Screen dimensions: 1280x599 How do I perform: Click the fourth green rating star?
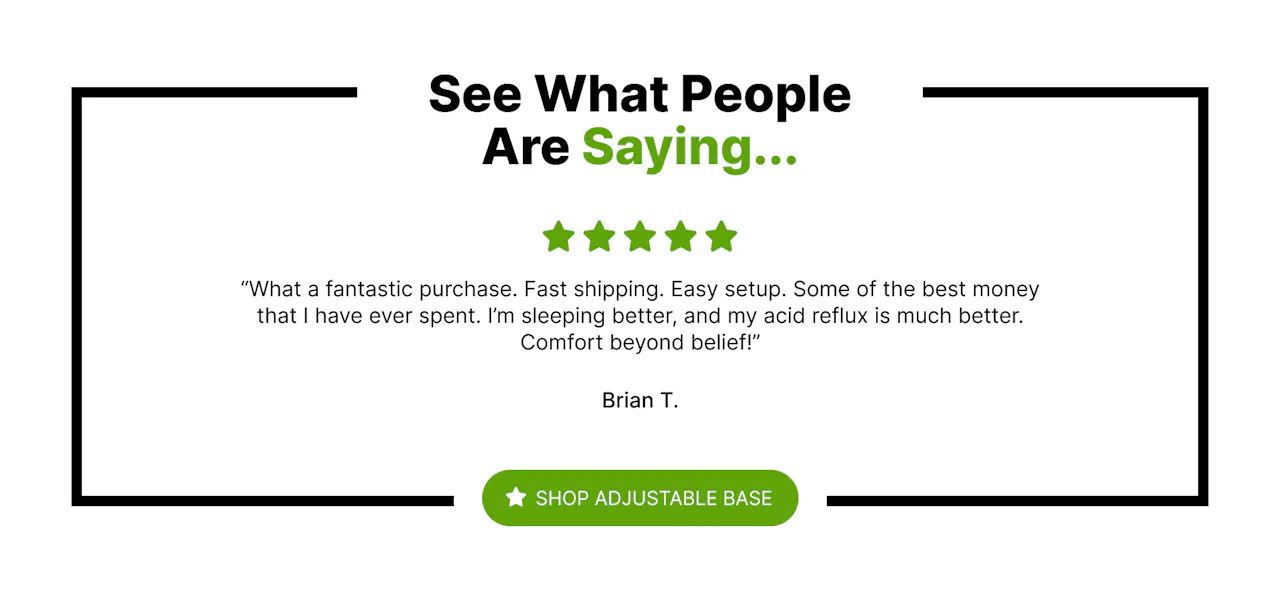(681, 237)
